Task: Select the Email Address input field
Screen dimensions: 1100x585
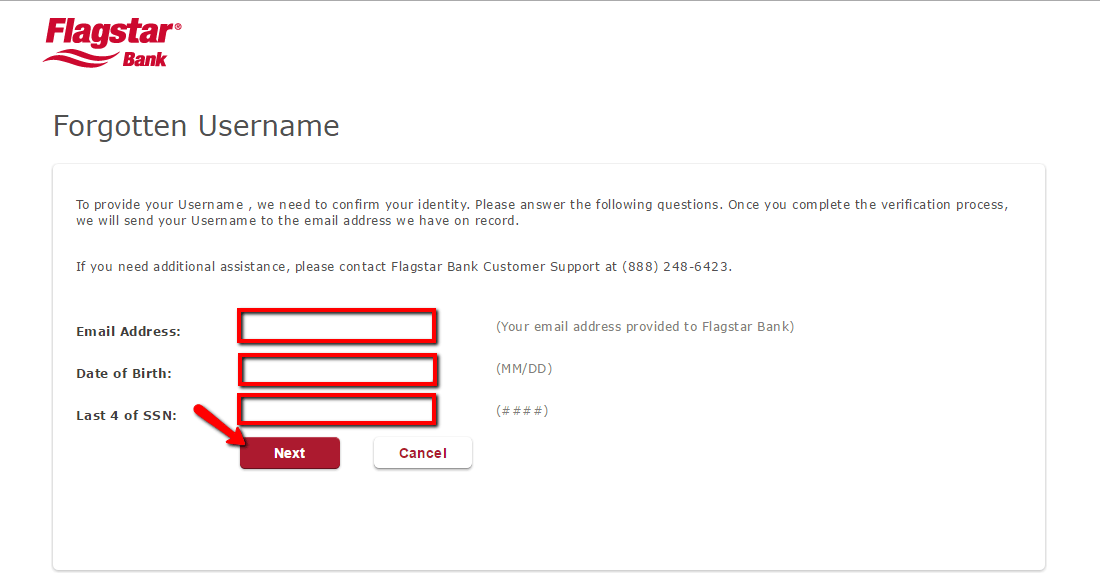Action: 336,326
